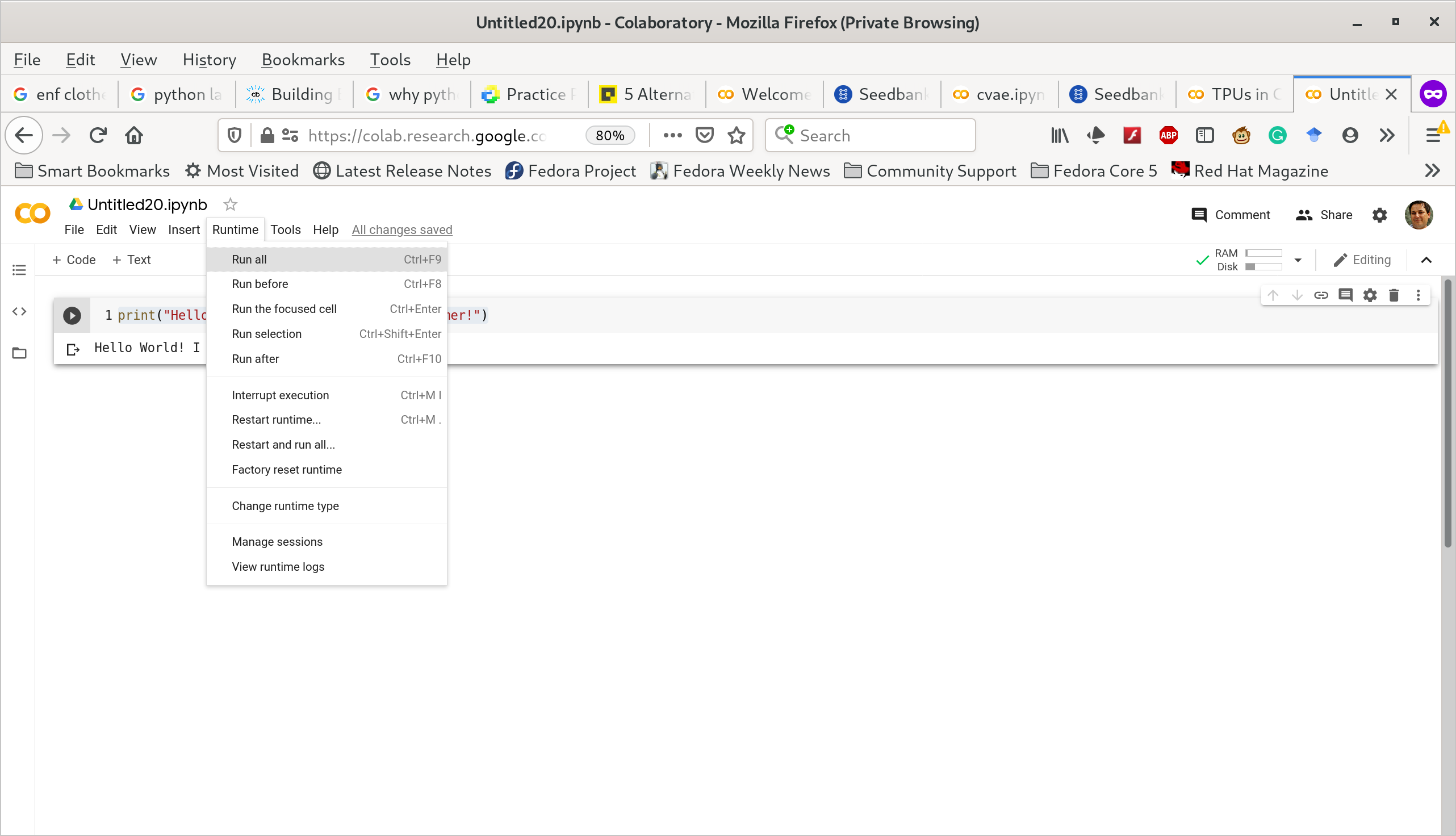Add a comment on the cell icon
This screenshot has width=1456, height=836.
(1345, 295)
